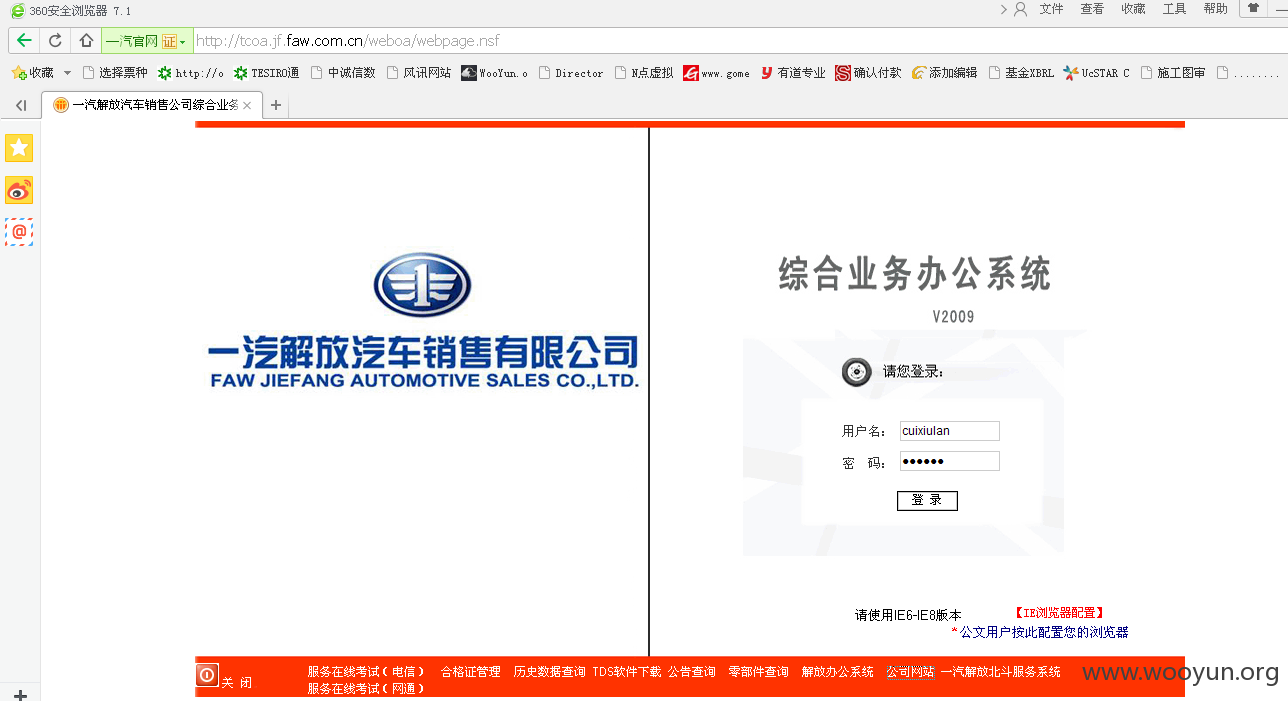
Task: Open the 历史数据查询 link
Action: click(x=549, y=672)
